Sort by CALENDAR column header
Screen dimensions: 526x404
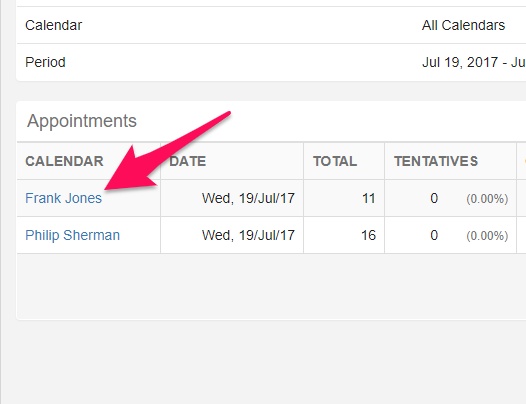tap(64, 161)
